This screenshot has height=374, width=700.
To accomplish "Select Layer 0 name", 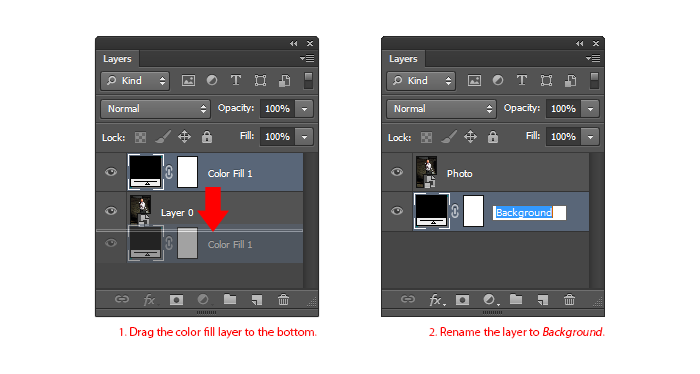I will pyautogui.click(x=177, y=212).
